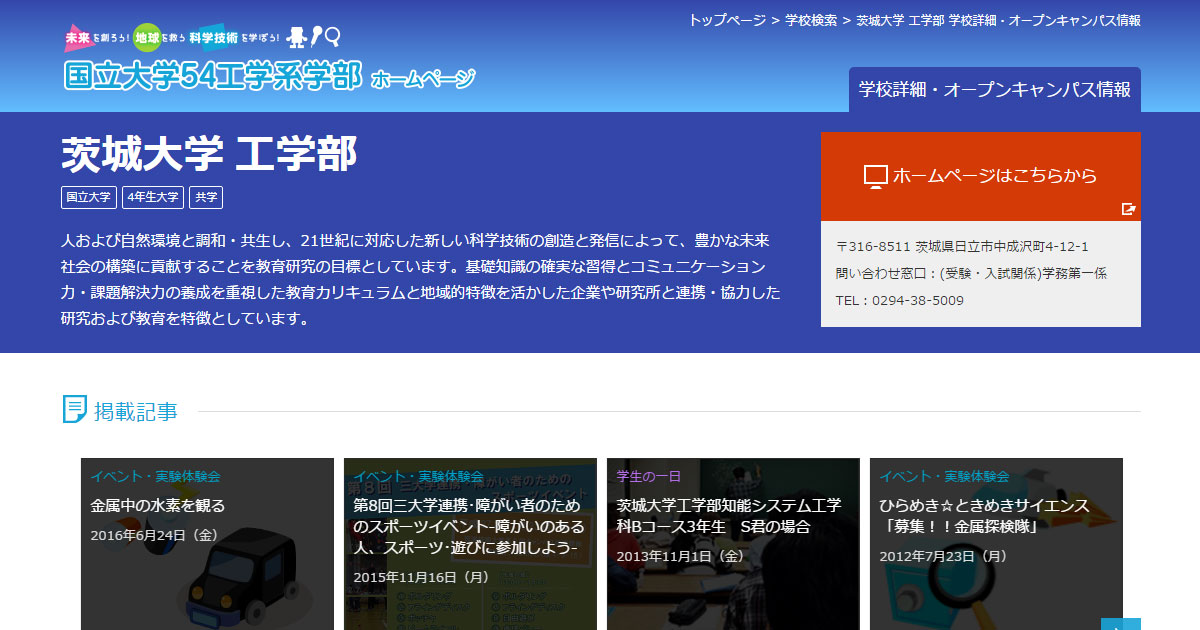
Task: Select 学校詳細・オープンキャンパス情報 tab
Action: [x=995, y=90]
